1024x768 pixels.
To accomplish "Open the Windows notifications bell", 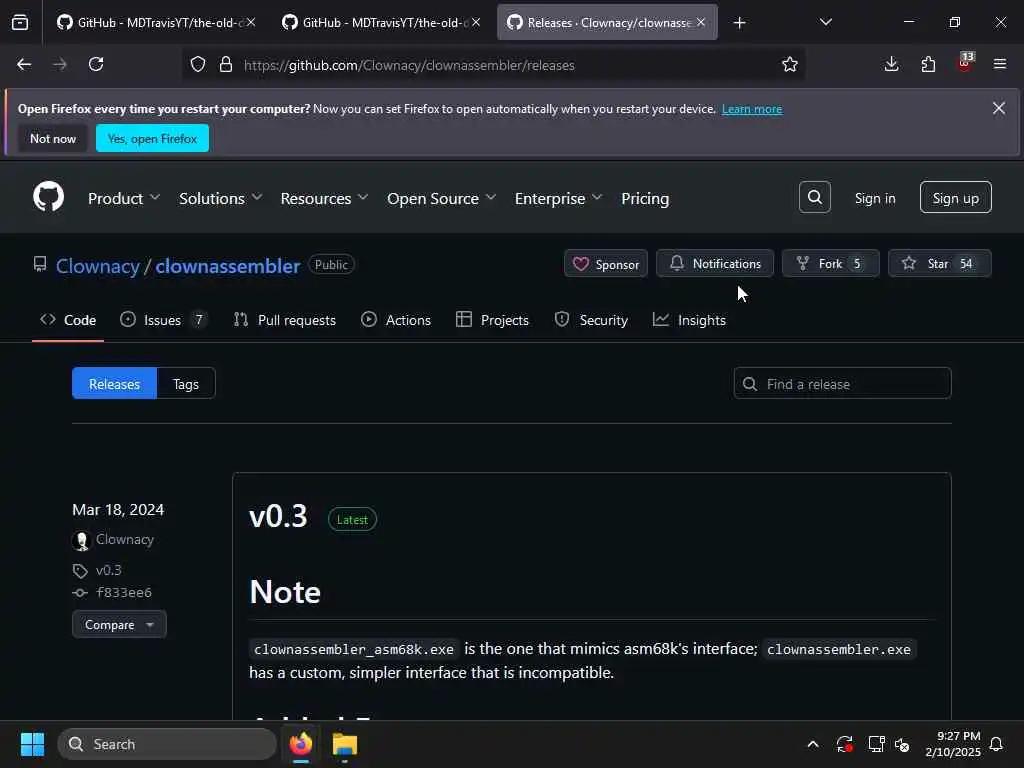I will (x=996, y=744).
